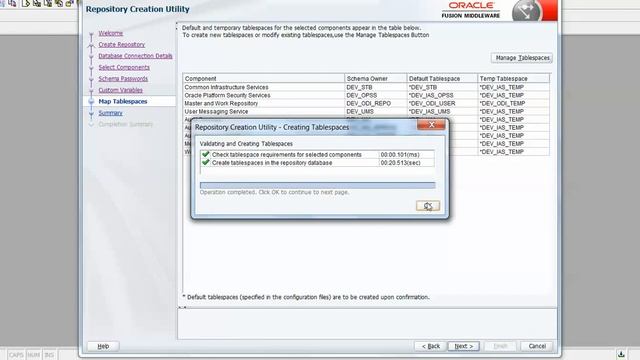Click the Back button
The width and height of the screenshot is (640, 360).
tap(431, 346)
